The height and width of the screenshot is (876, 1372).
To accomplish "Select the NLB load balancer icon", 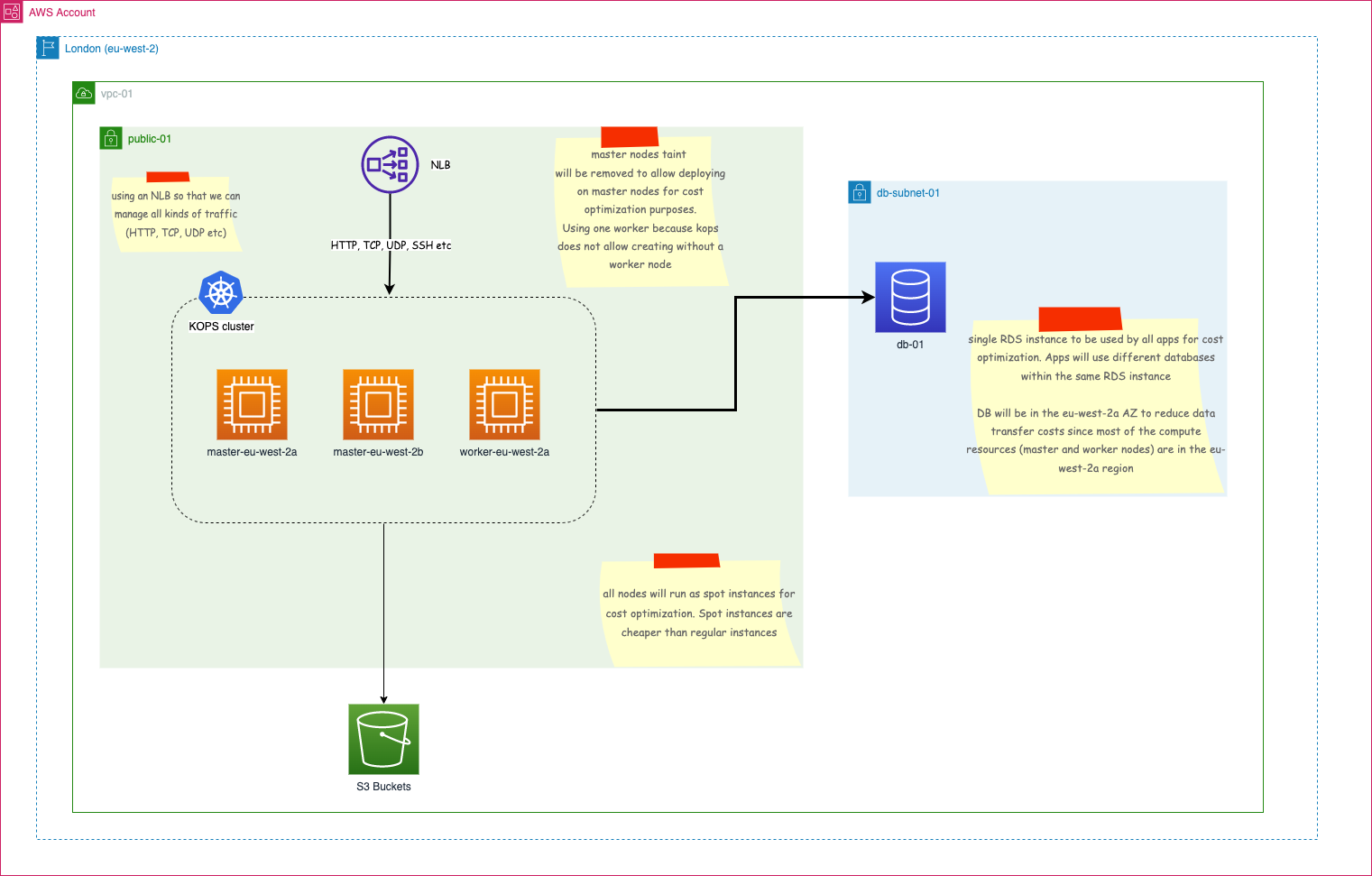I will point(390,164).
